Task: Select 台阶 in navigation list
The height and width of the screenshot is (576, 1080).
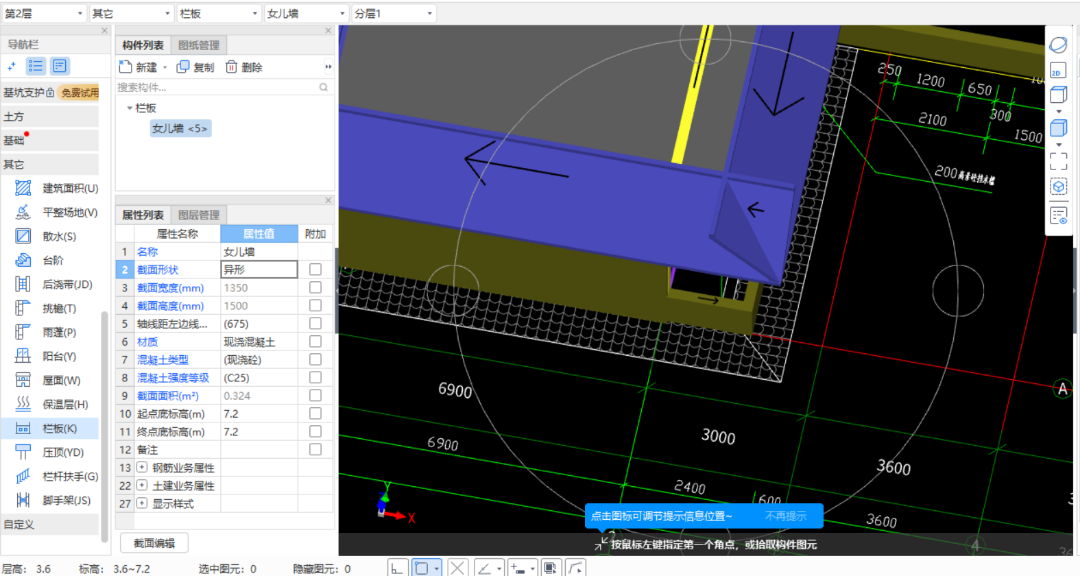Action: (x=40, y=260)
